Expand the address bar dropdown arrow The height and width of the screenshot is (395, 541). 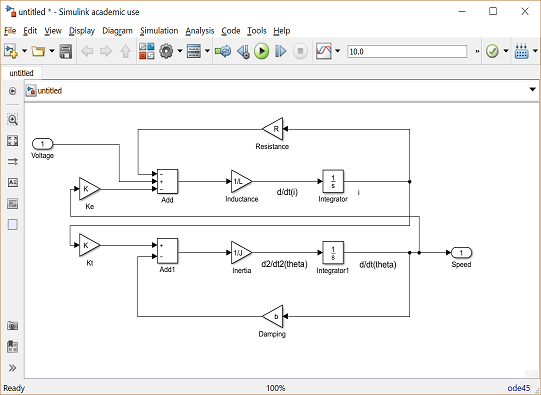(533, 90)
